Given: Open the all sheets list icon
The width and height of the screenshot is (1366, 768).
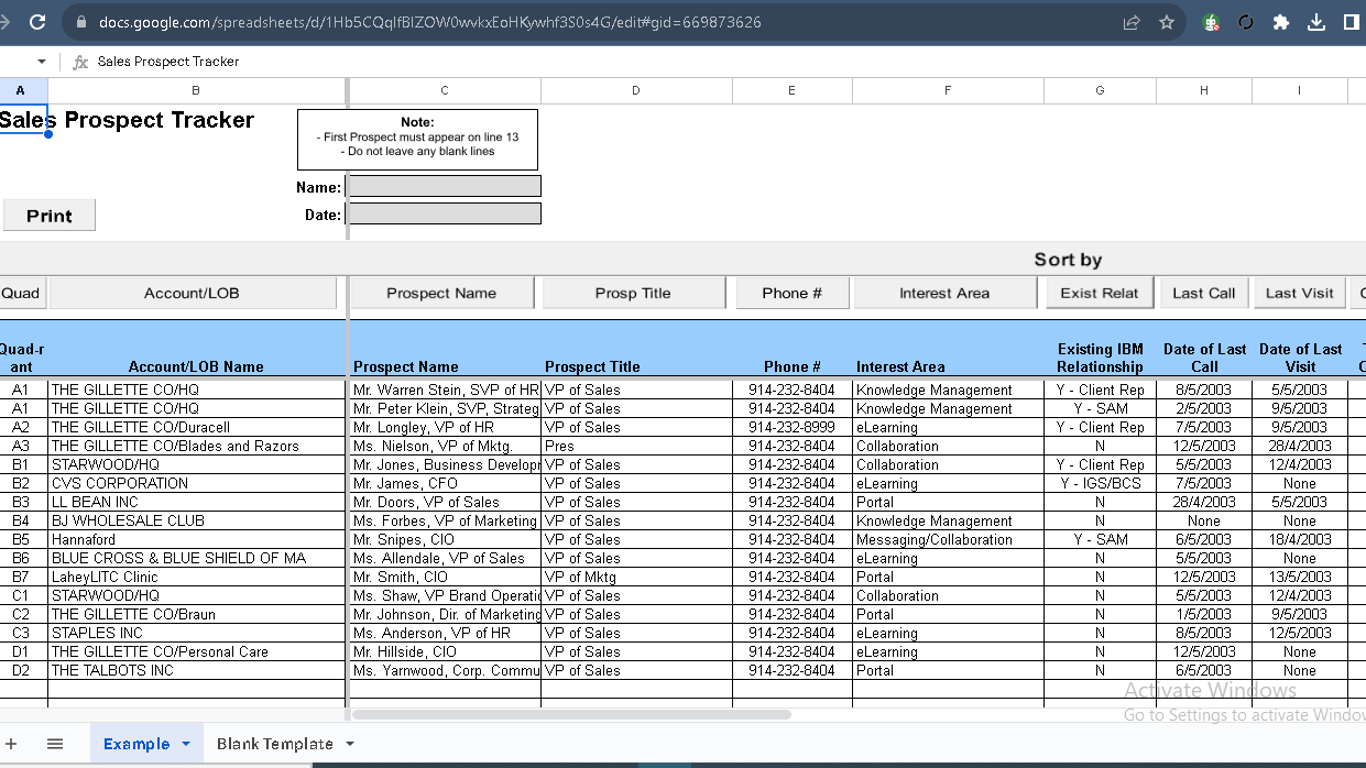Looking at the screenshot, I should click(x=55, y=744).
